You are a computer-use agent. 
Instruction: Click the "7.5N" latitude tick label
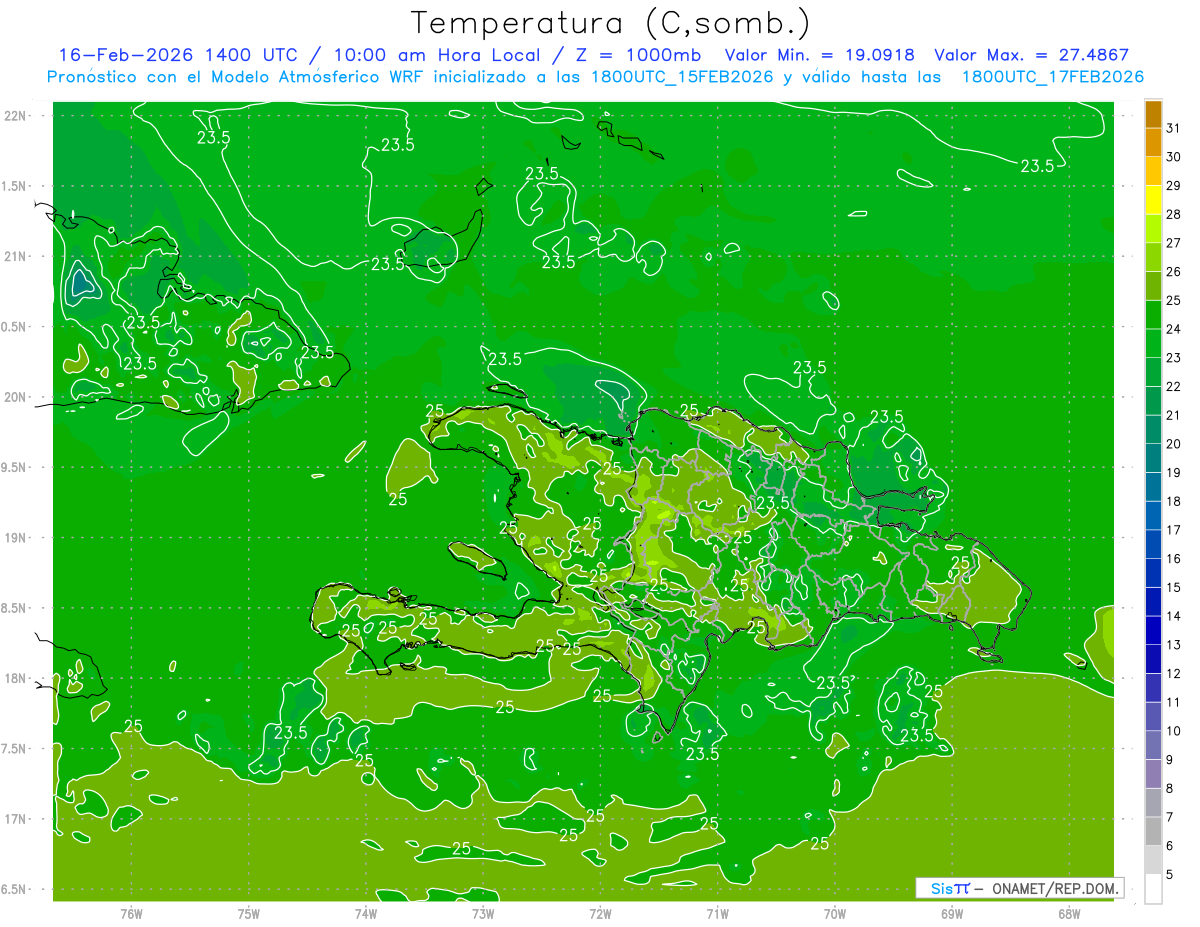(15, 749)
